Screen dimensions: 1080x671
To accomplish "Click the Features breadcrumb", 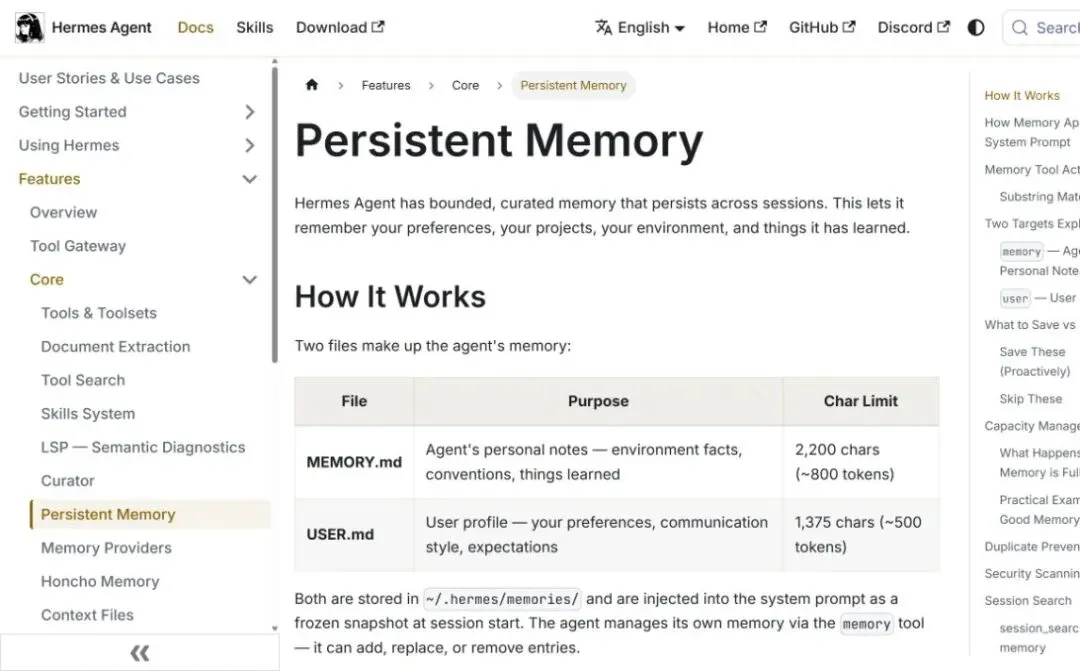I will [x=386, y=85].
